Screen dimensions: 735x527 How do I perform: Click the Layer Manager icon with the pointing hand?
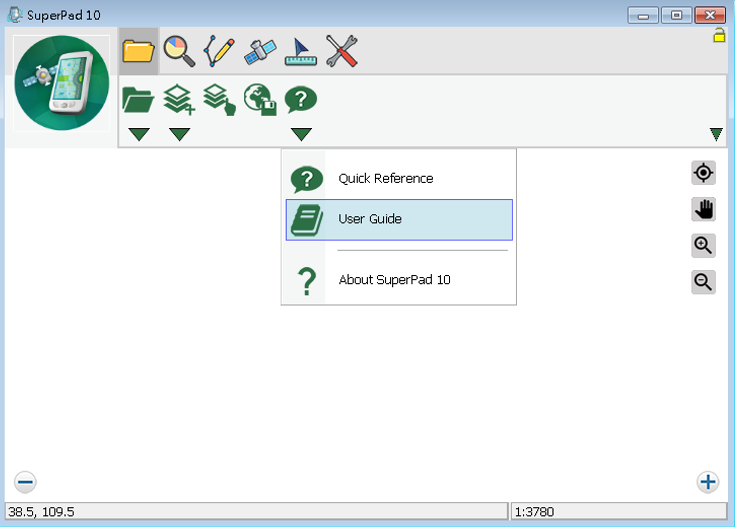pyautogui.click(x=219, y=99)
